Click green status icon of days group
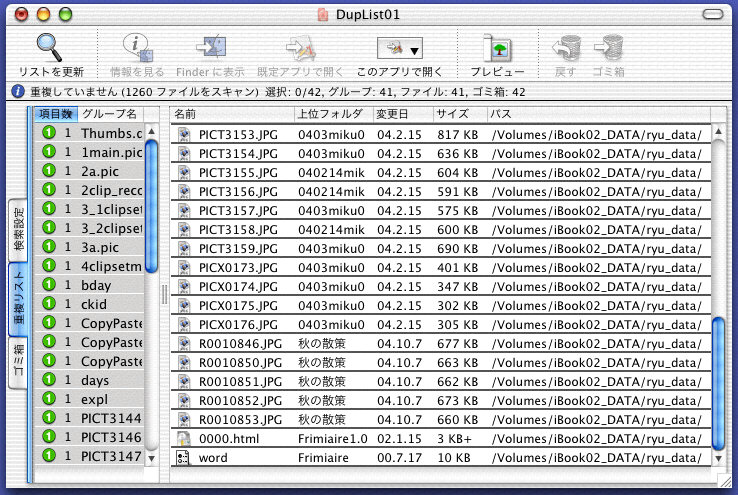 point(49,380)
